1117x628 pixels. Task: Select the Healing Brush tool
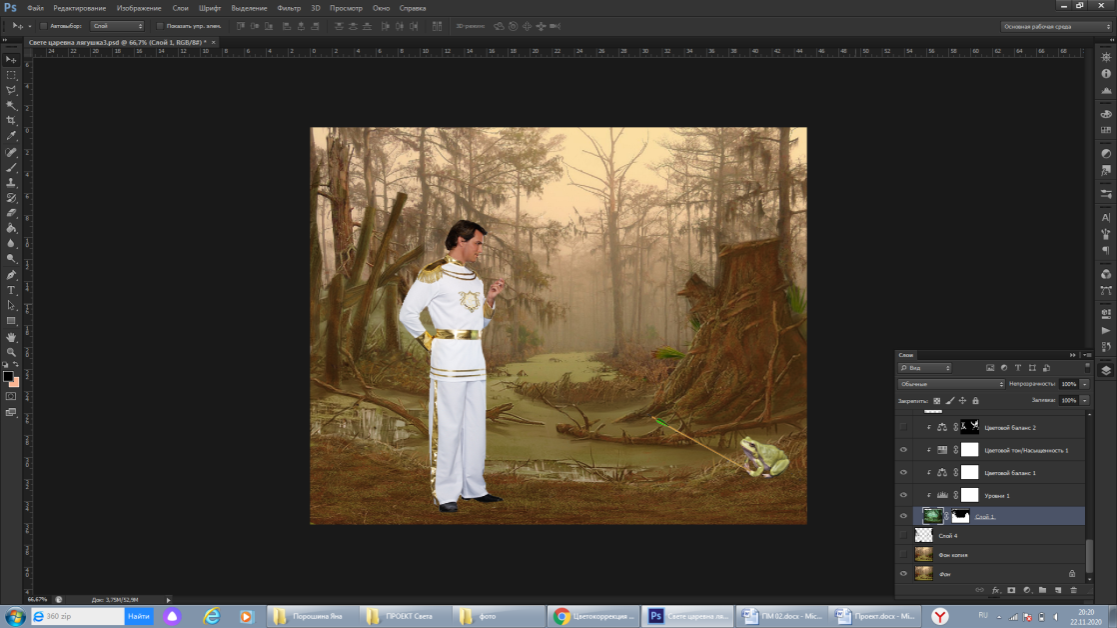[11, 152]
